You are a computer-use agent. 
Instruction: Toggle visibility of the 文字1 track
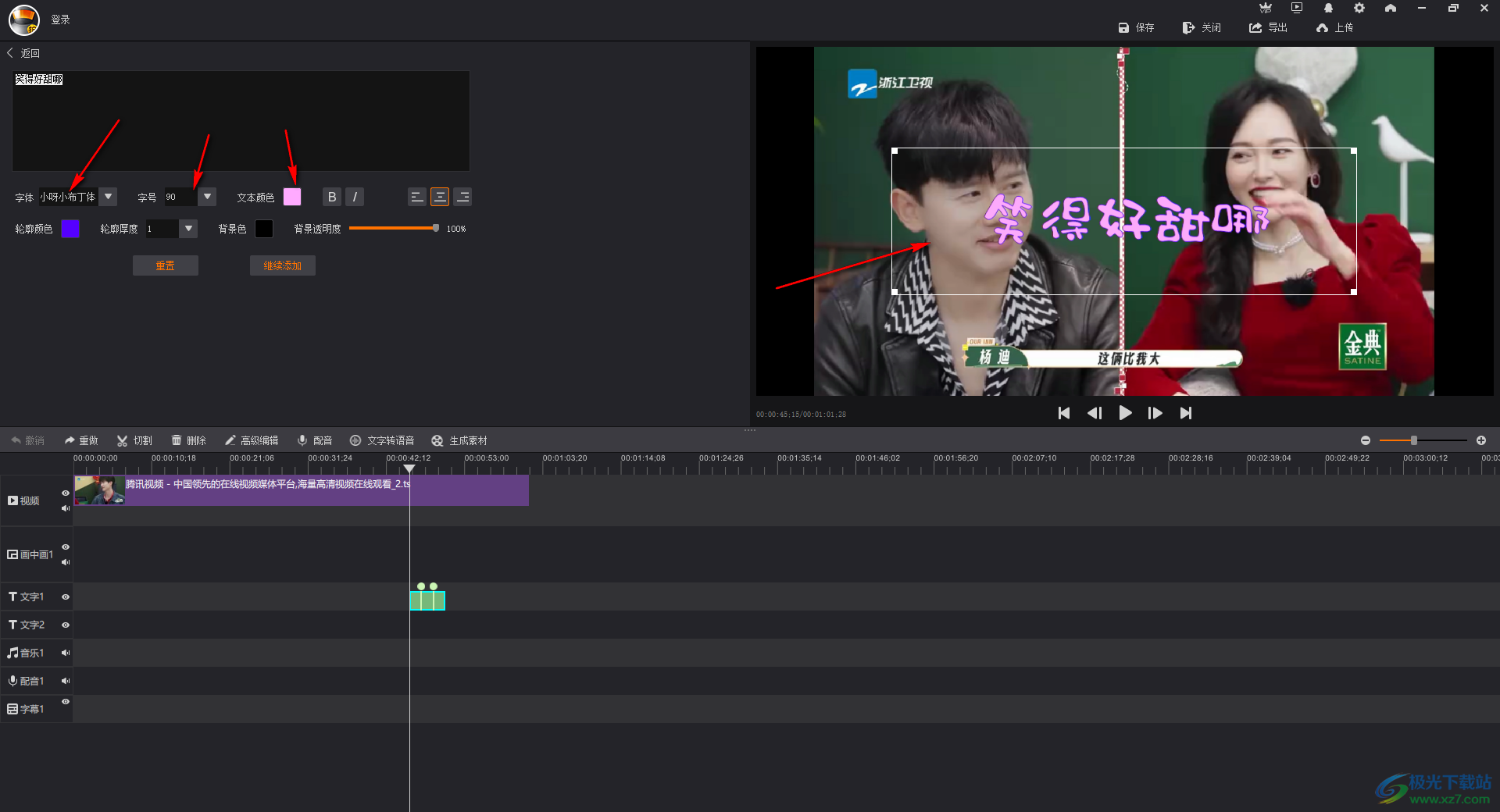66,597
